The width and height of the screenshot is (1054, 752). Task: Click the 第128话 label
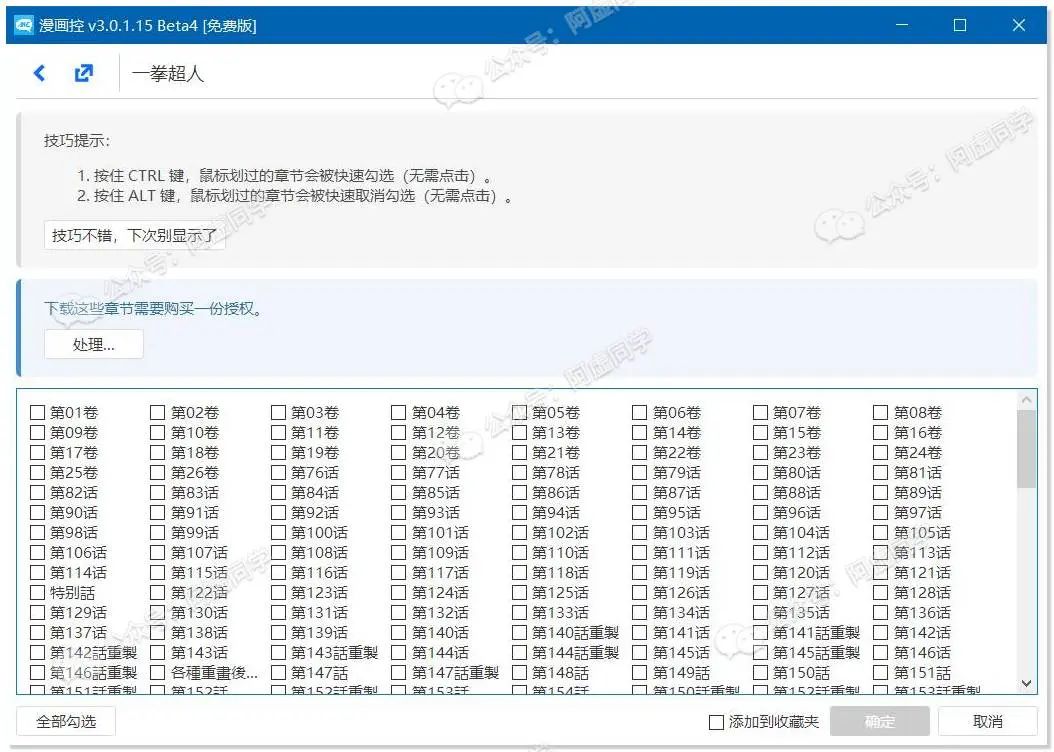[x=922, y=593]
